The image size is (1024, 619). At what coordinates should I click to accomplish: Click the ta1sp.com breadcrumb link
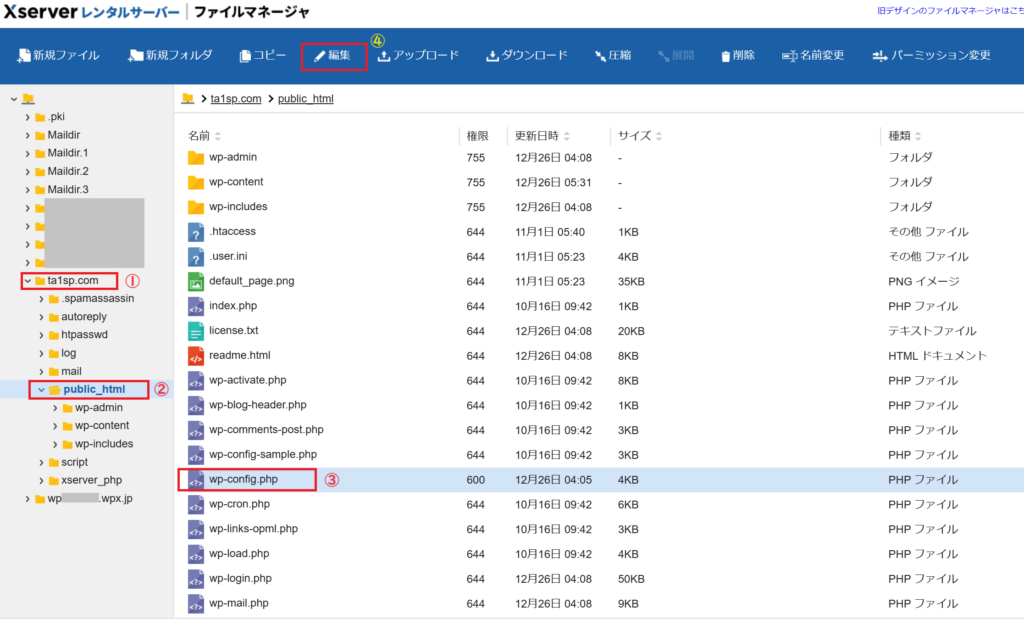[x=236, y=99]
